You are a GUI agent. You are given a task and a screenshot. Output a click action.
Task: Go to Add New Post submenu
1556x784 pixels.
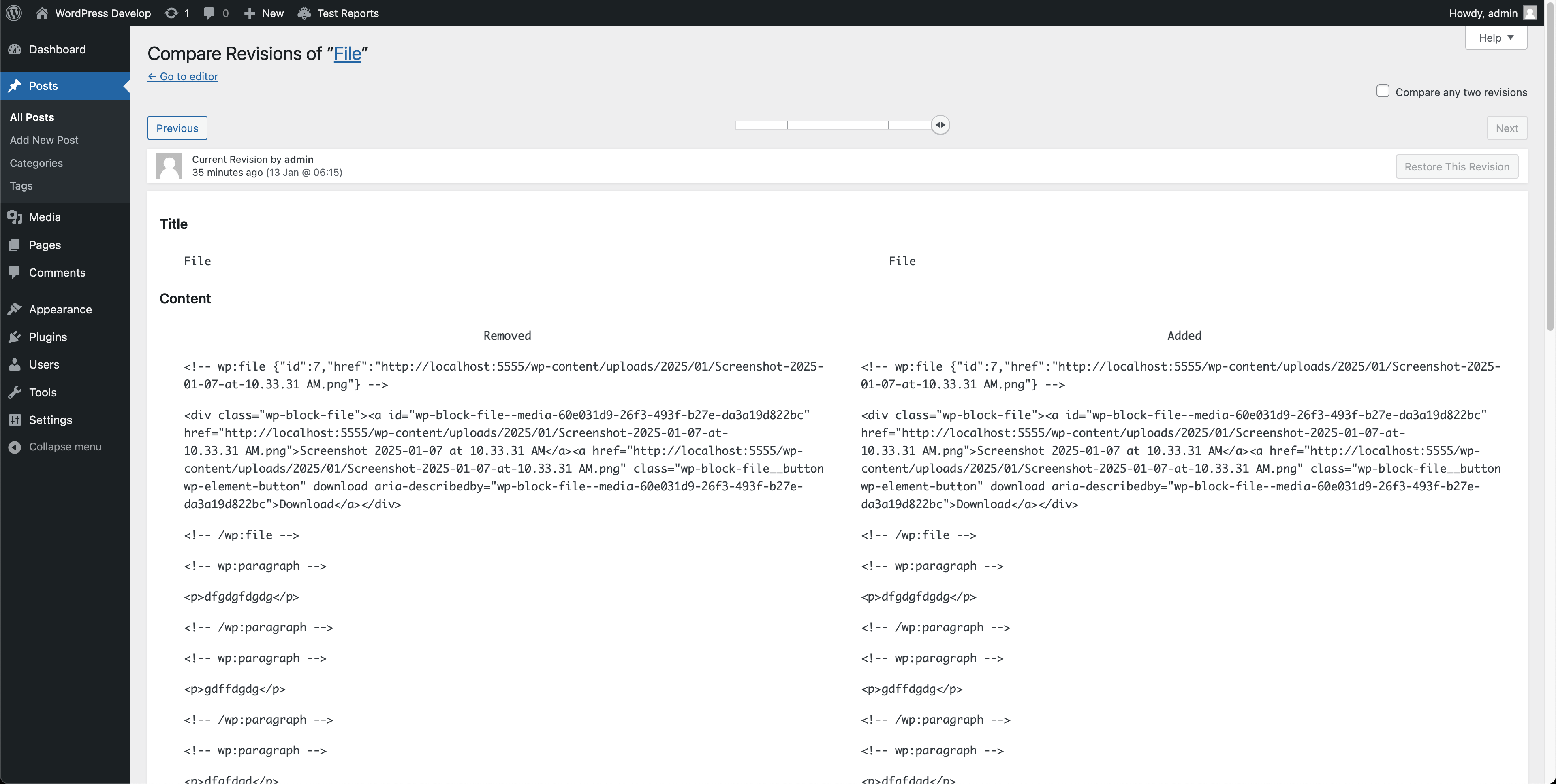pyautogui.click(x=43, y=140)
